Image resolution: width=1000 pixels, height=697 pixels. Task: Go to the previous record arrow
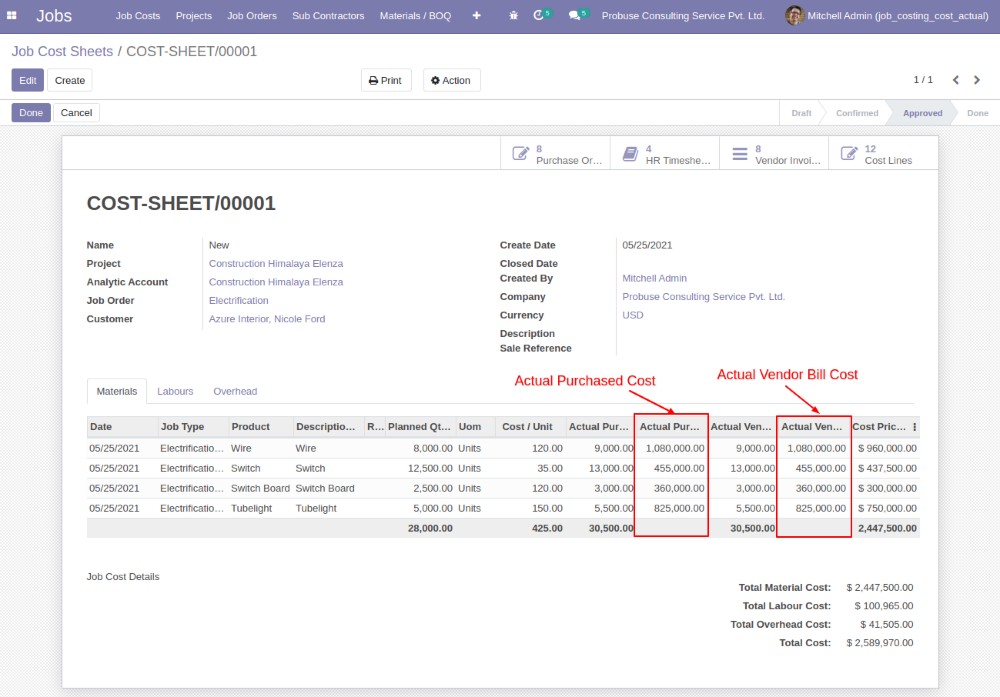pos(955,80)
